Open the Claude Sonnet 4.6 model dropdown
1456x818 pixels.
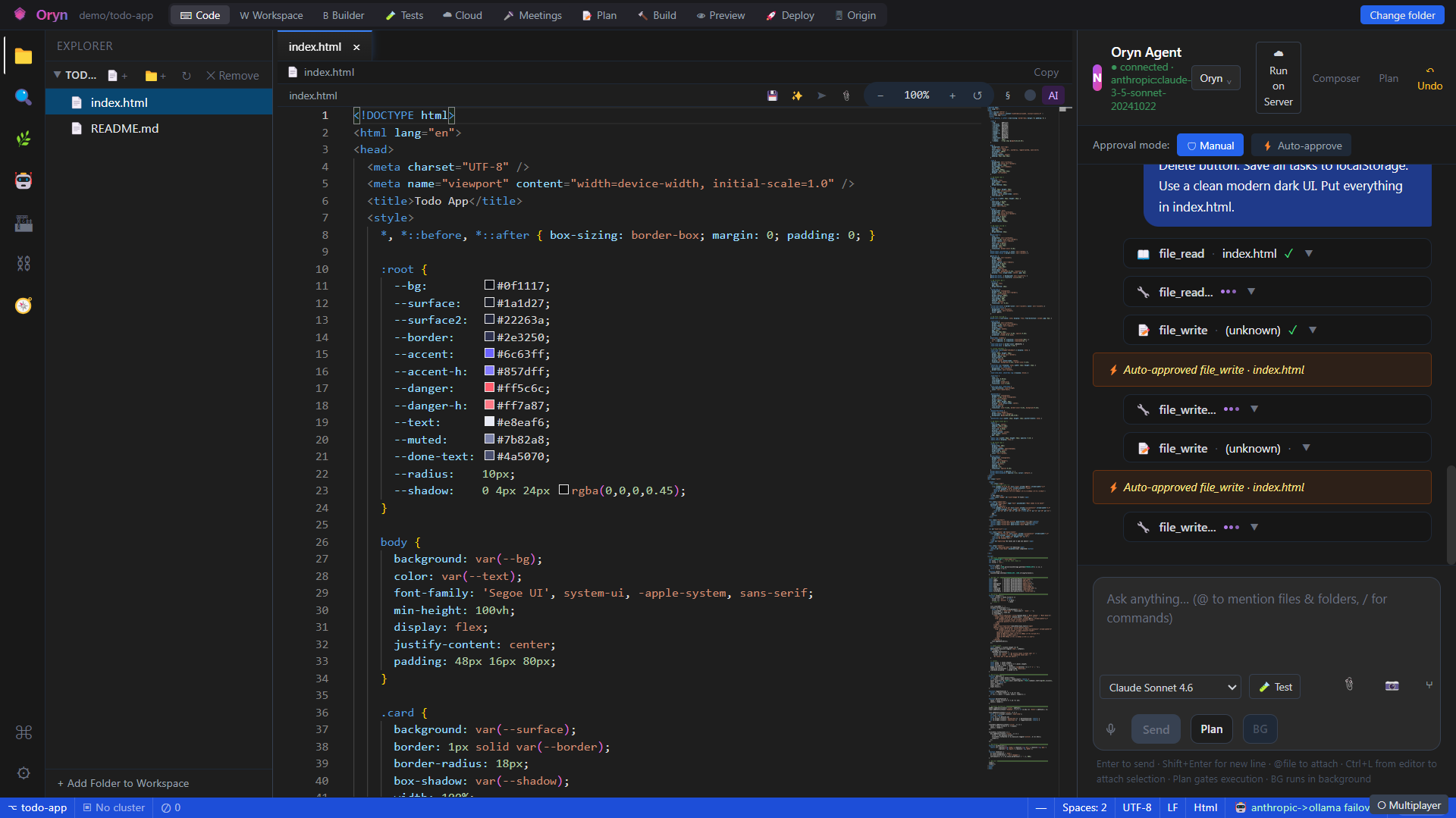click(x=1170, y=688)
